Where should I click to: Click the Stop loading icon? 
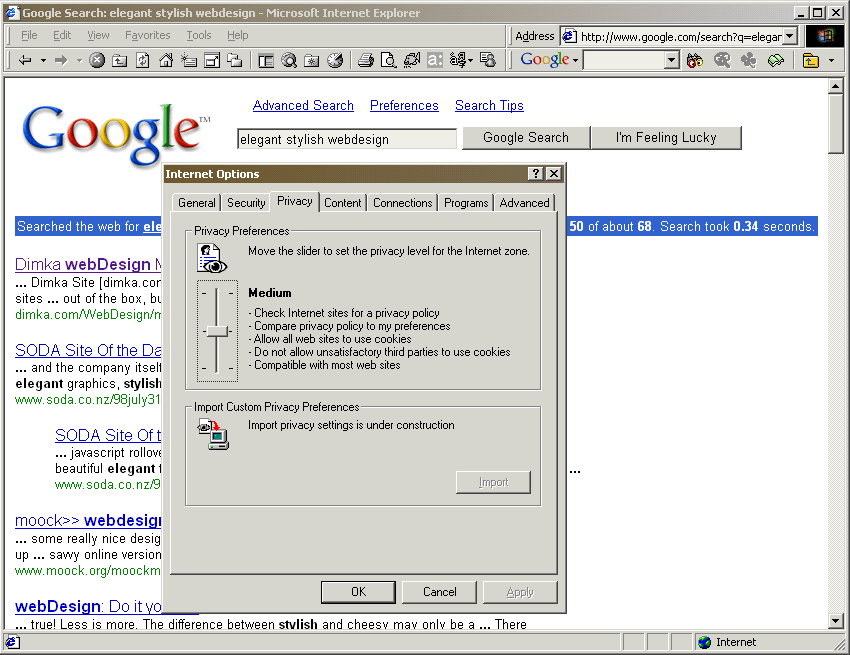97,60
